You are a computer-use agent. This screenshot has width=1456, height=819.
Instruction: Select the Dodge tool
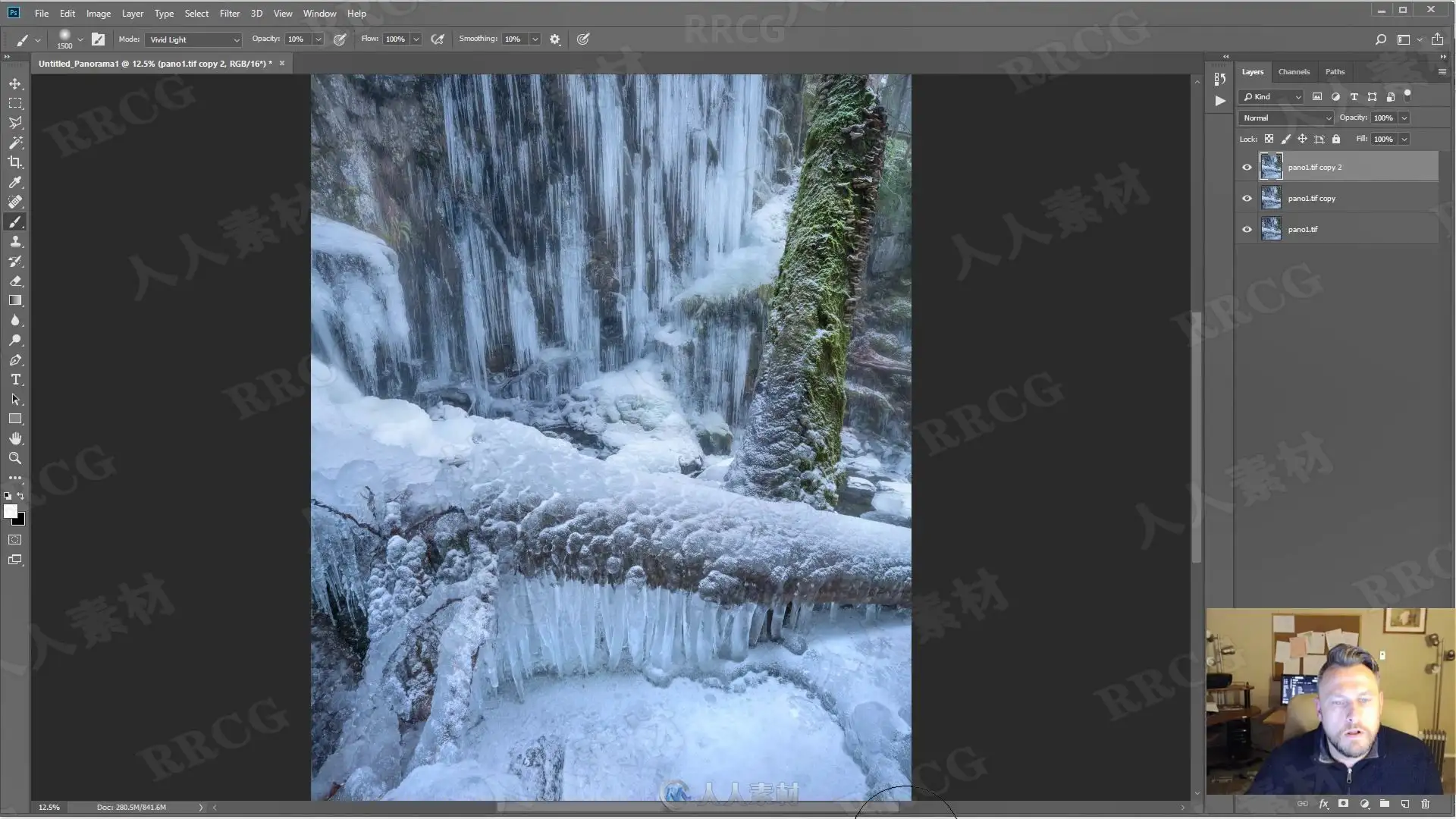15,340
